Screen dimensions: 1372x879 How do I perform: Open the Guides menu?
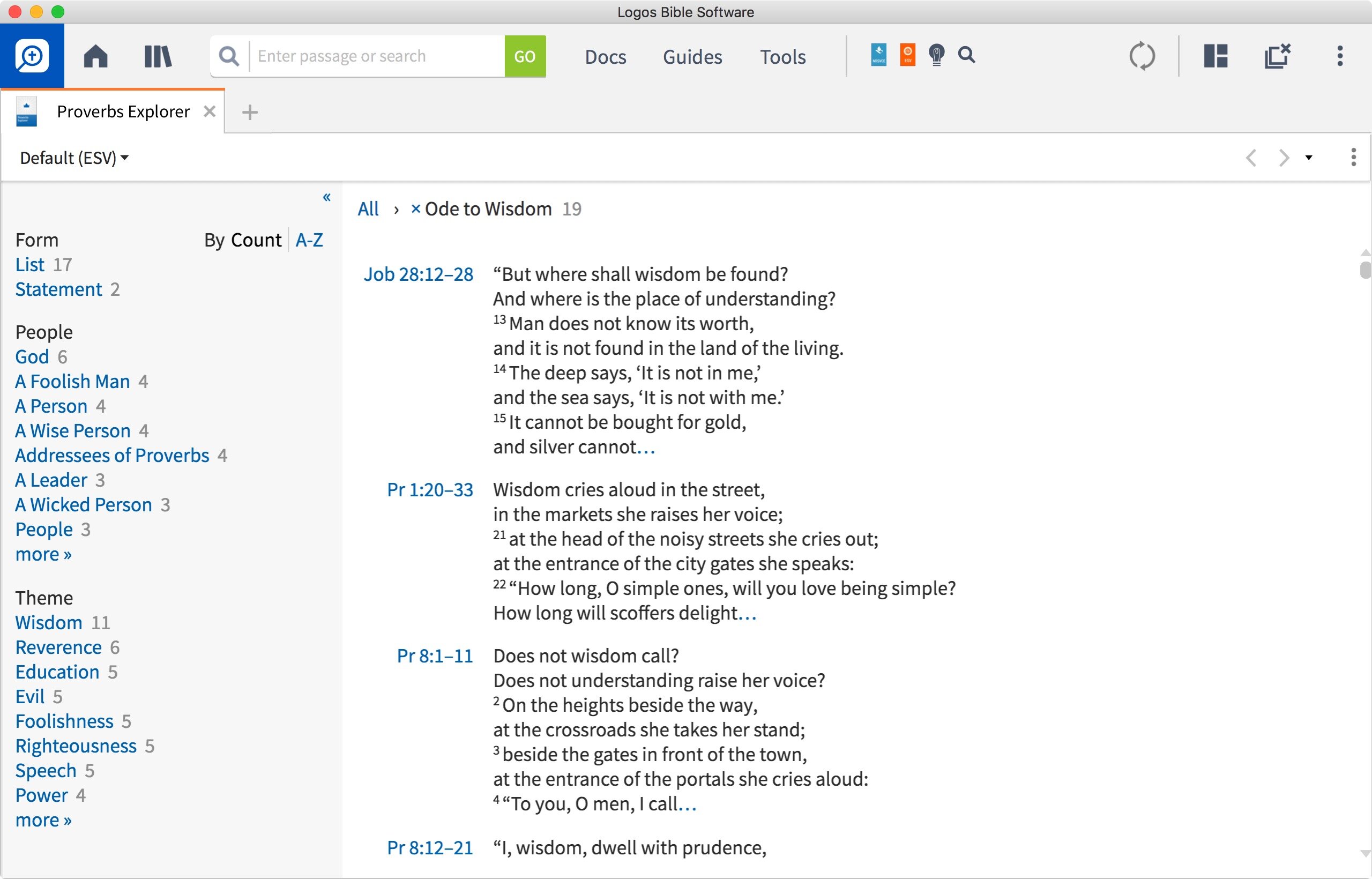click(x=692, y=56)
